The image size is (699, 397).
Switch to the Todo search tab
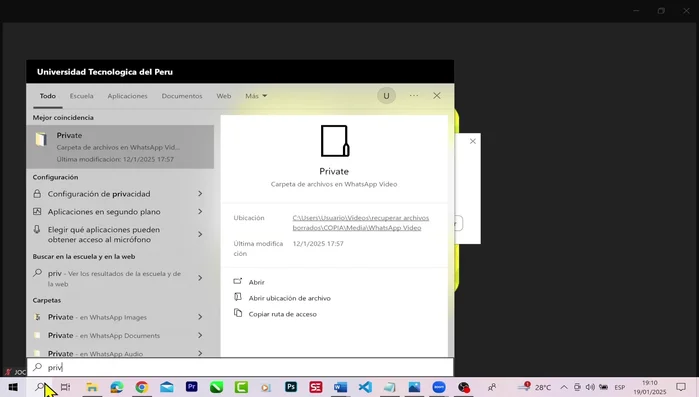click(x=48, y=96)
